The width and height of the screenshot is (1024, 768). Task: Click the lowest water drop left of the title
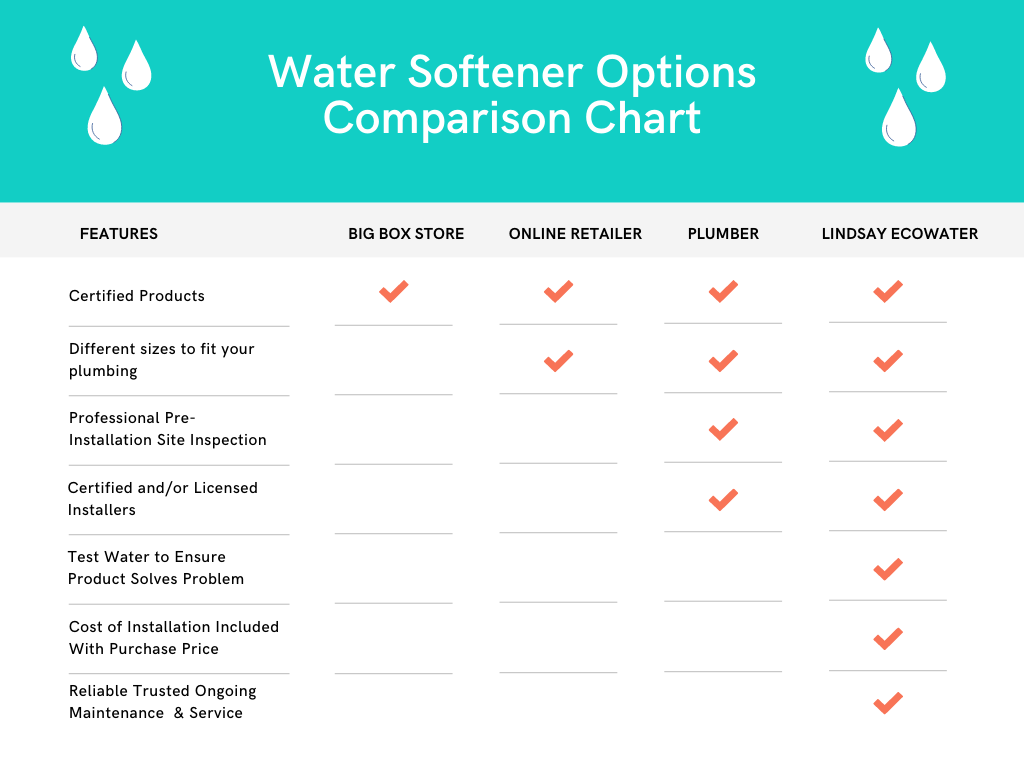[104, 116]
